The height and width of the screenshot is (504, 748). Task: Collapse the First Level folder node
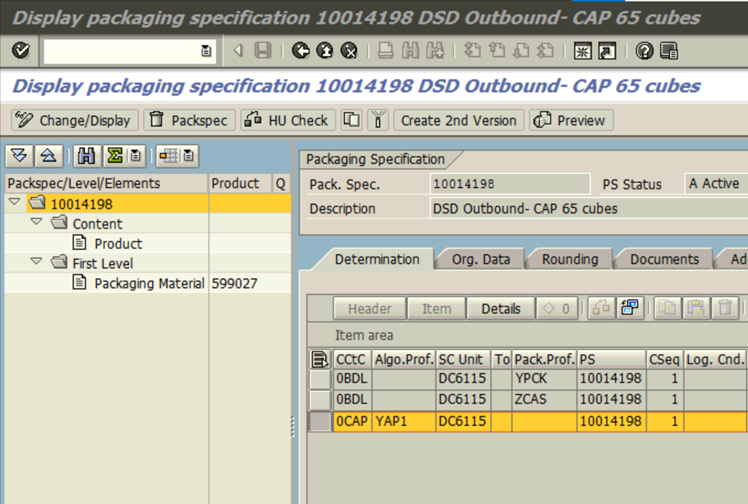[36, 263]
